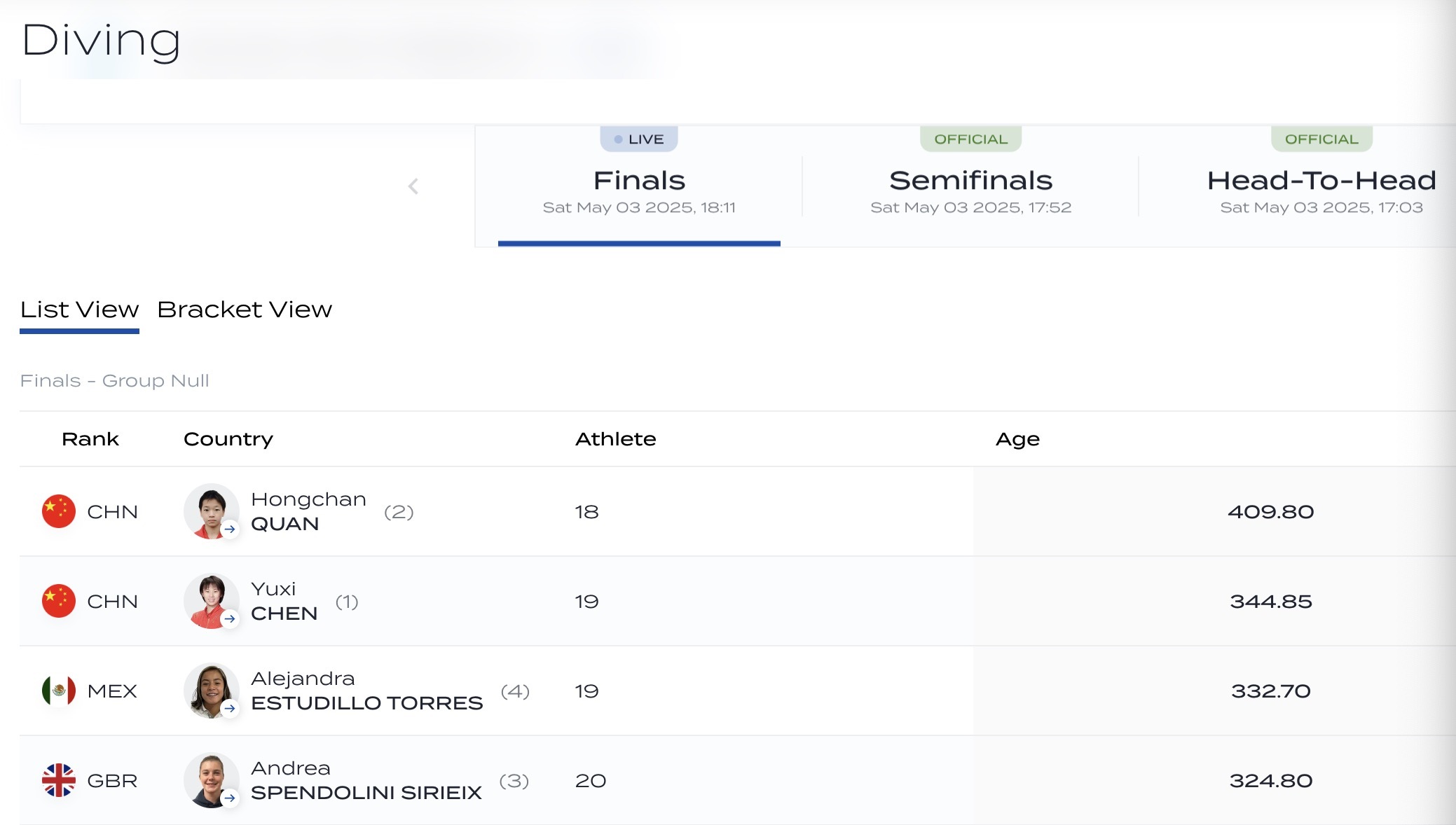This screenshot has height=825, width=1456.
Task: Click Hongchan QUAN athlete name
Action: click(x=308, y=511)
